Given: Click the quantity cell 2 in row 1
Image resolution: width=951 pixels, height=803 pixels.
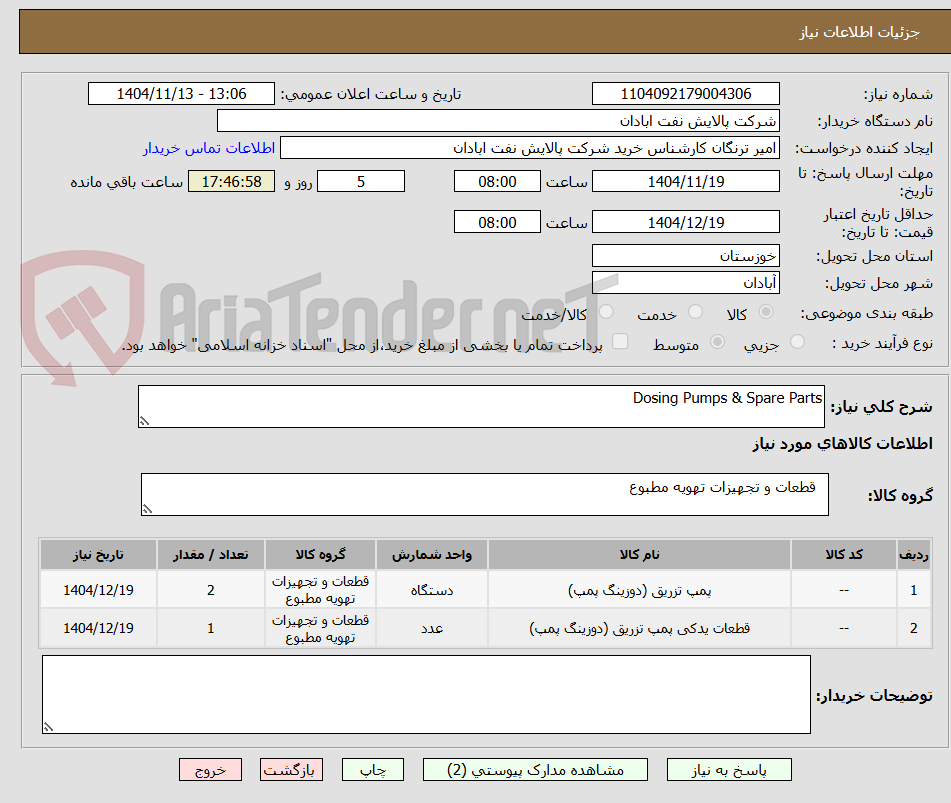Looking at the screenshot, I should point(210,590).
